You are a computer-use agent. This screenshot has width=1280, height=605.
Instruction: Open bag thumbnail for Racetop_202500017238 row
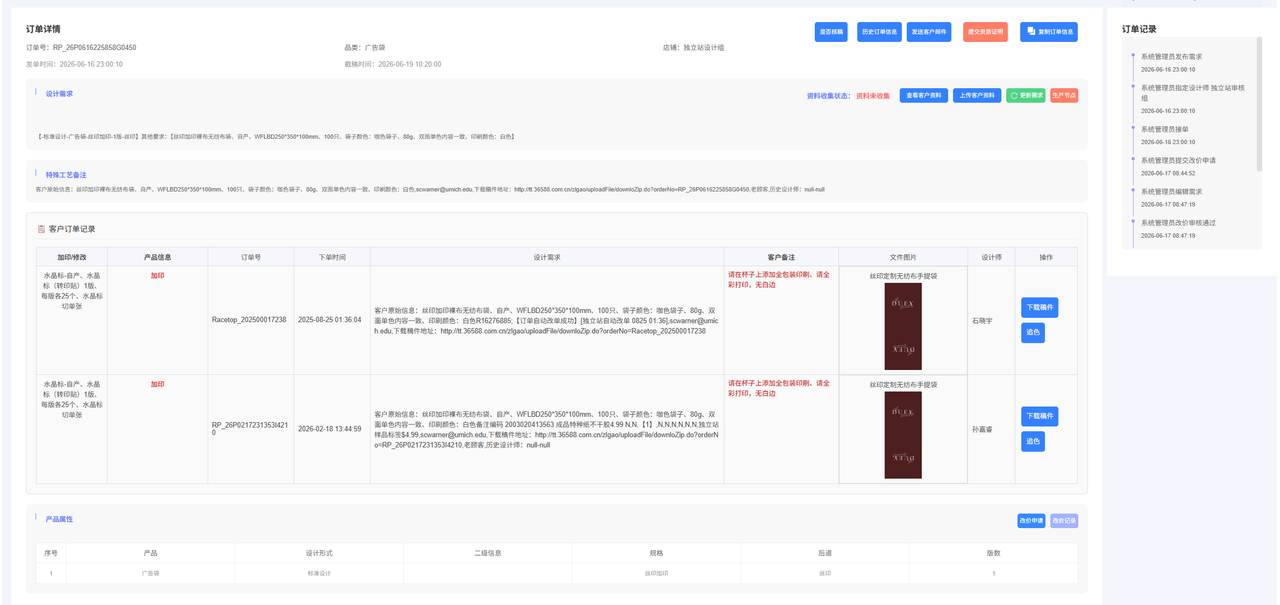(903, 326)
